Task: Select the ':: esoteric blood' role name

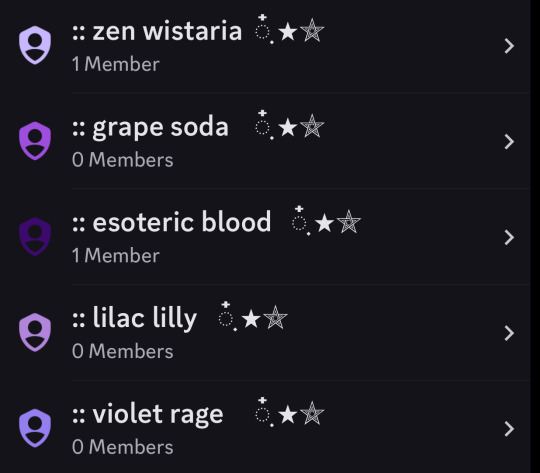Action: 172,222
